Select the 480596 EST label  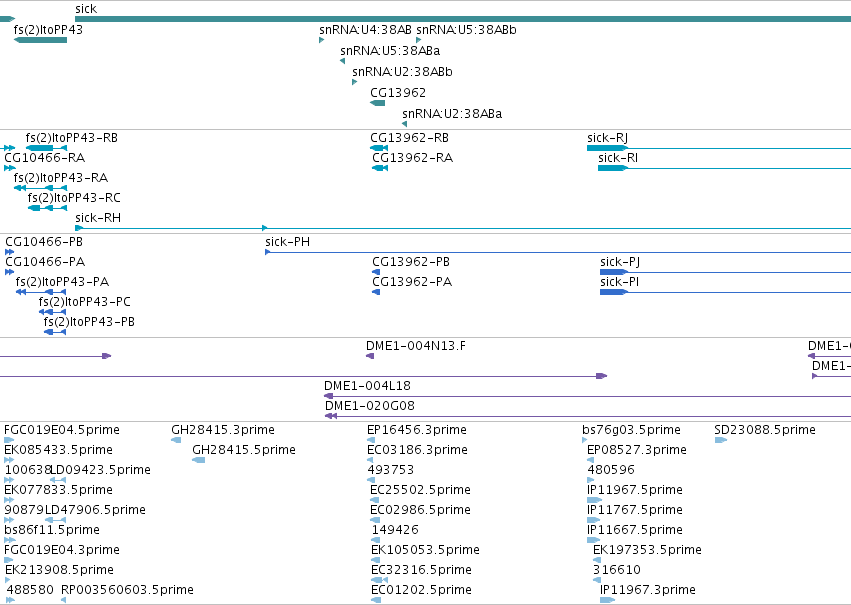(611, 470)
